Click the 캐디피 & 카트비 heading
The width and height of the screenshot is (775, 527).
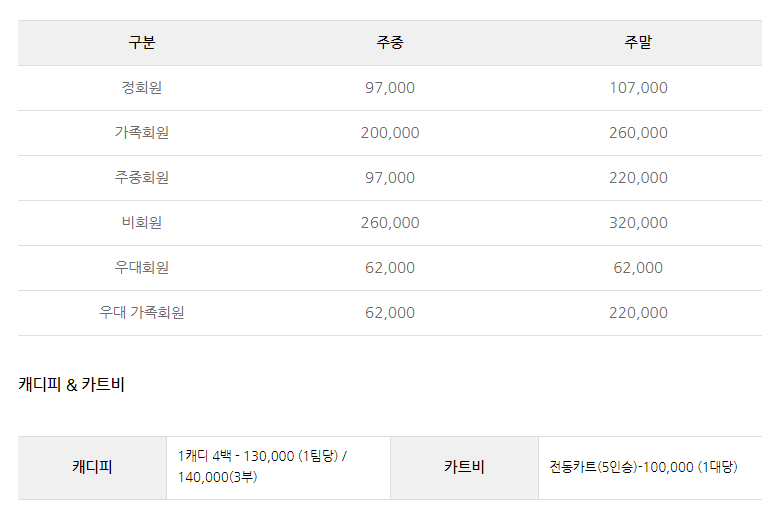(72, 384)
